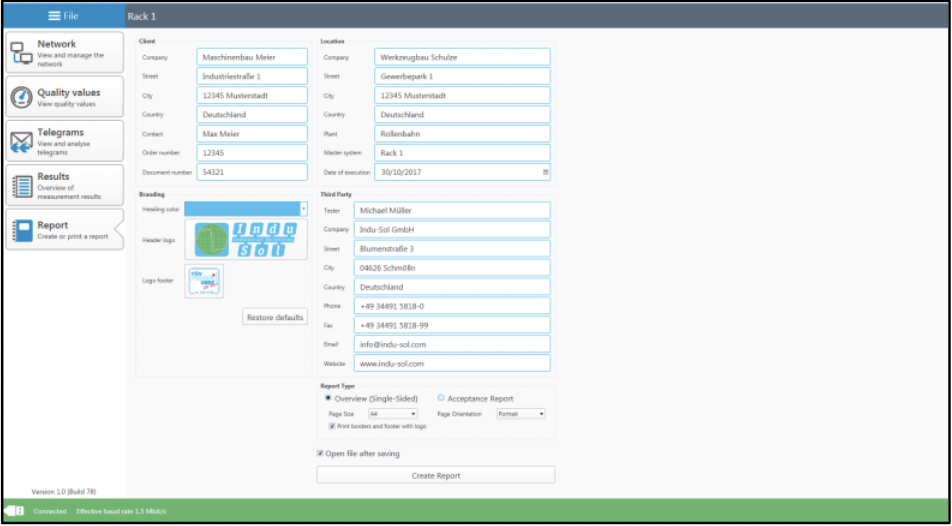Viewport: 952px width, 526px height.
Task: Click the Report notebook icon
Action: [21, 230]
